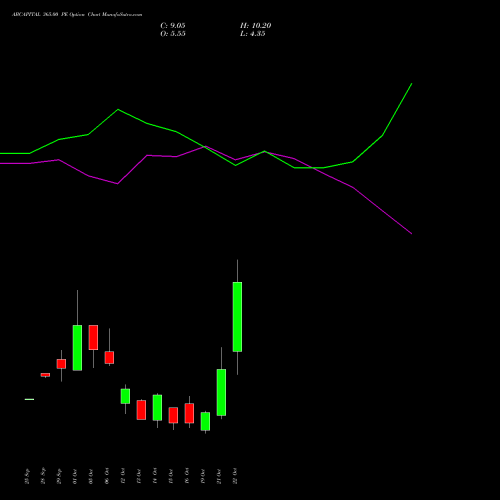Click the 21 Oct date axis label

click(x=219, y=476)
